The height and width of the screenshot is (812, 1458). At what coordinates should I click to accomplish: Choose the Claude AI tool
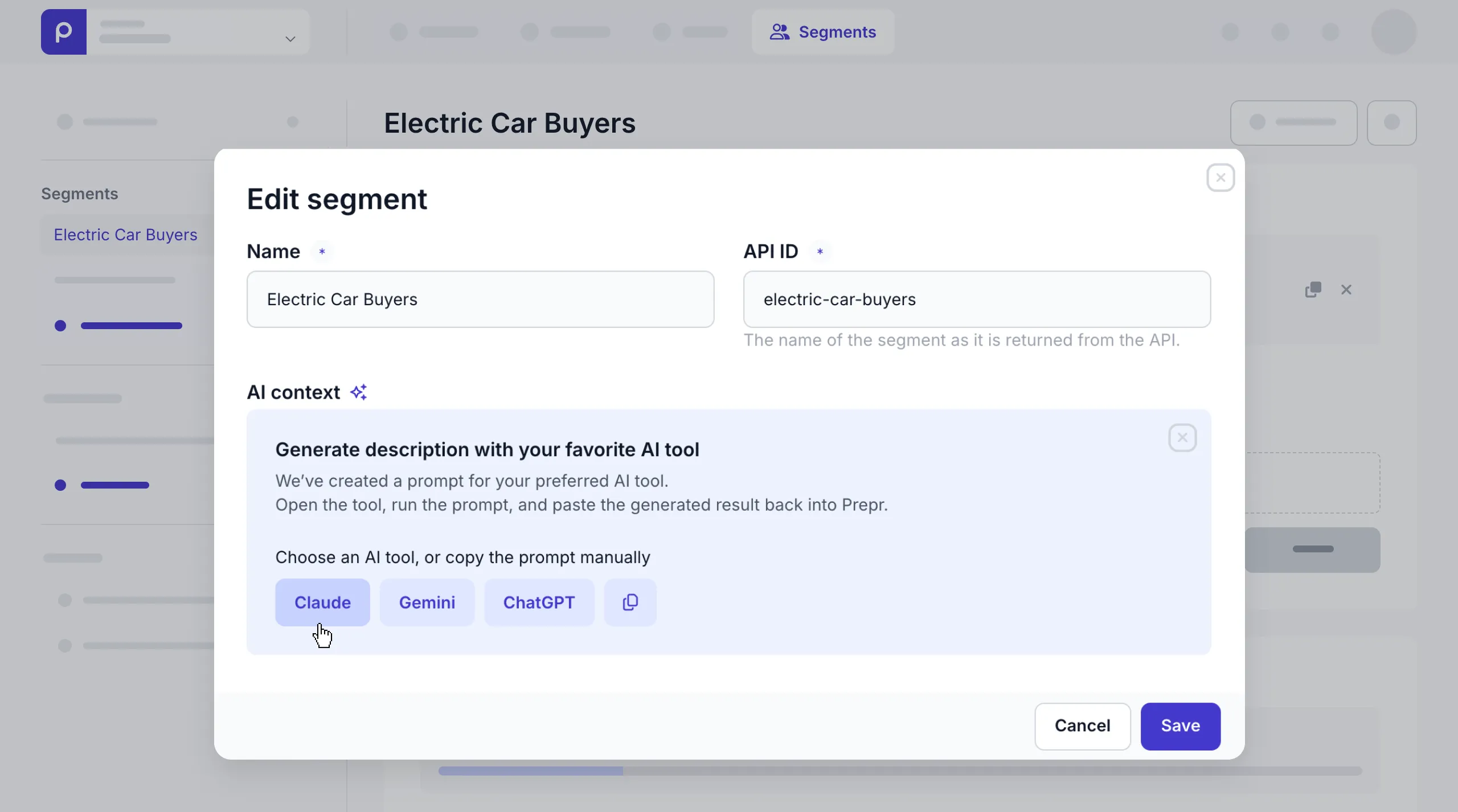[x=322, y=602]
